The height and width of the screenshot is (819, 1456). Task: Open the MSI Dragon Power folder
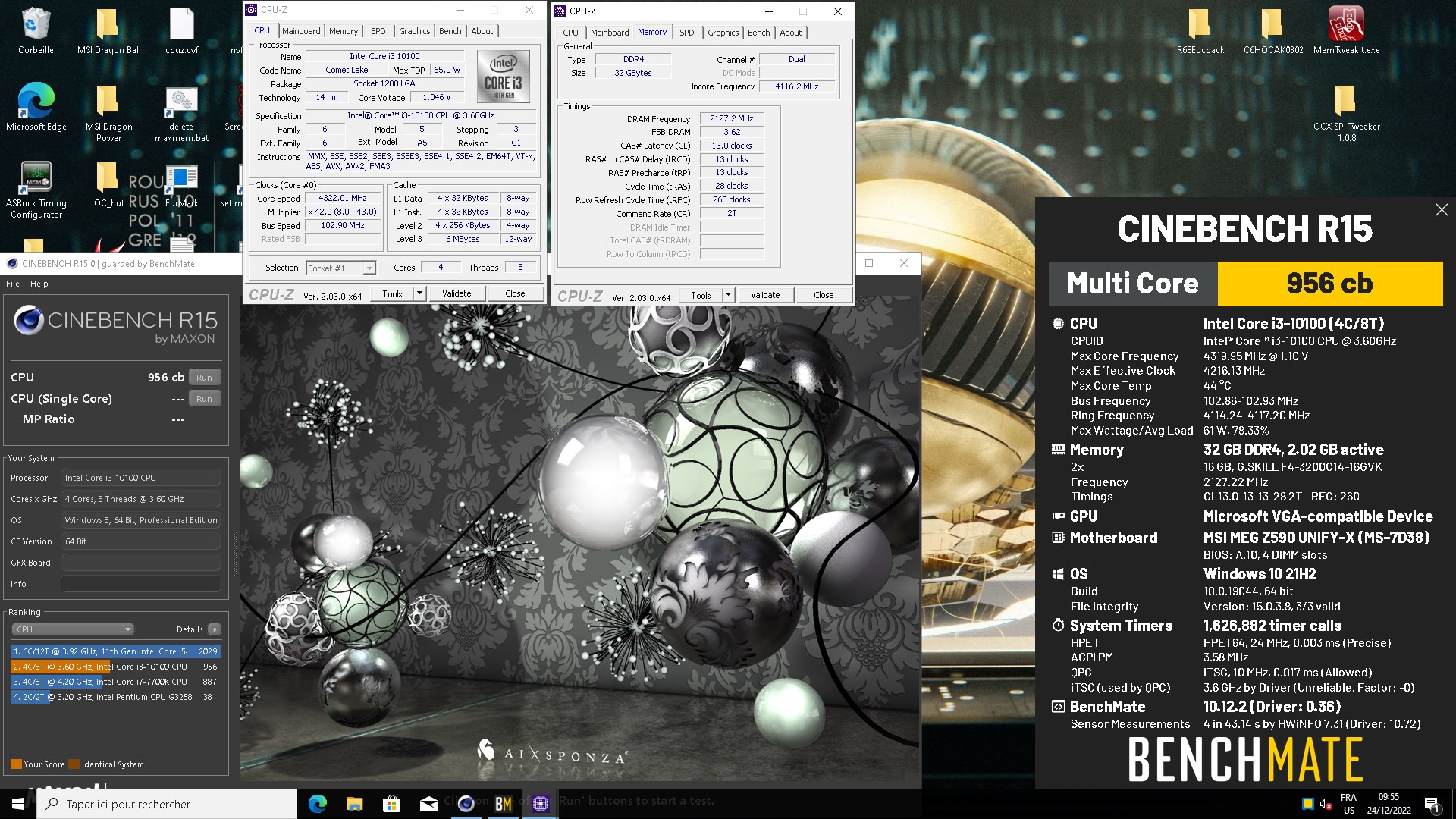pyautogui.click(x=108, y=111)
